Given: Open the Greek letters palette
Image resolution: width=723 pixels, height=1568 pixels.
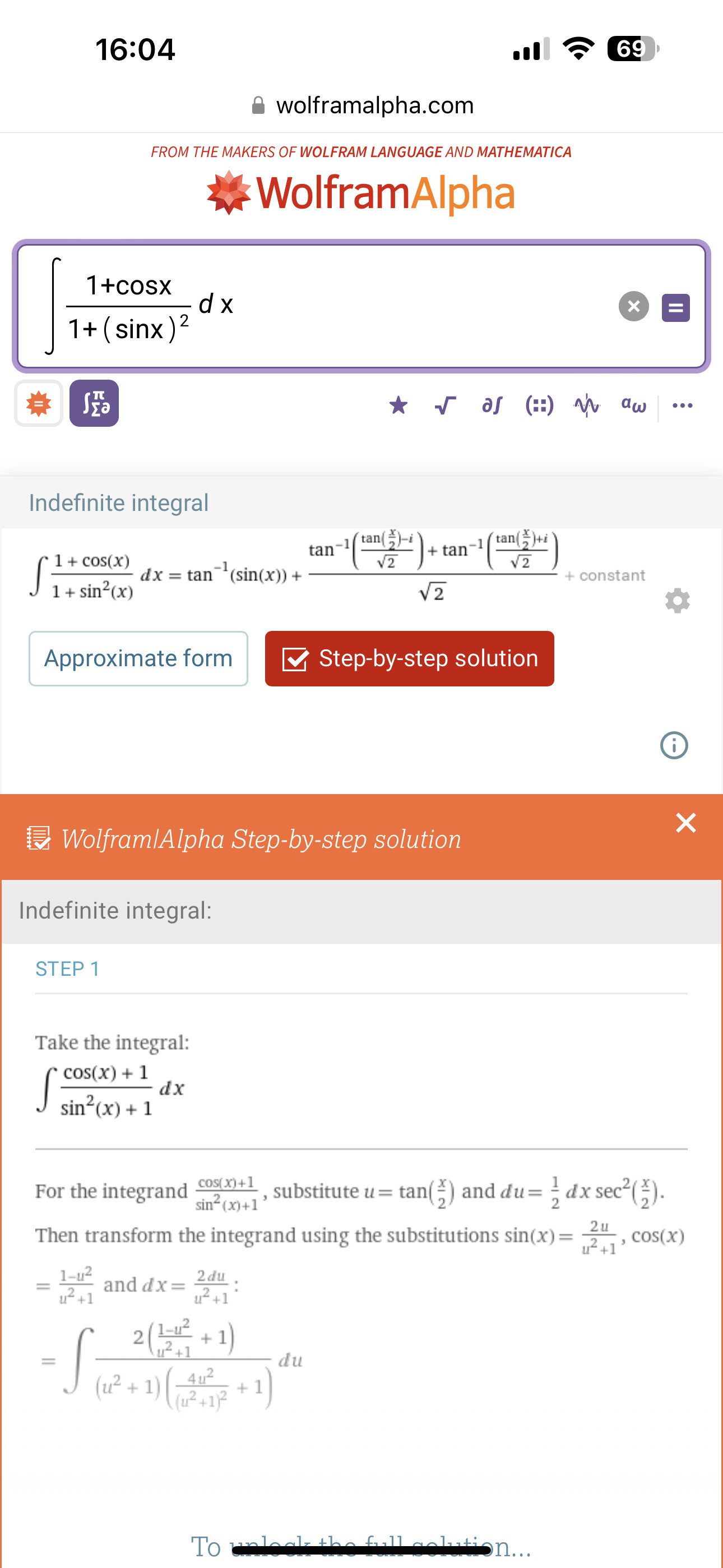Looking at the screenshot, I should pos(633,405).
